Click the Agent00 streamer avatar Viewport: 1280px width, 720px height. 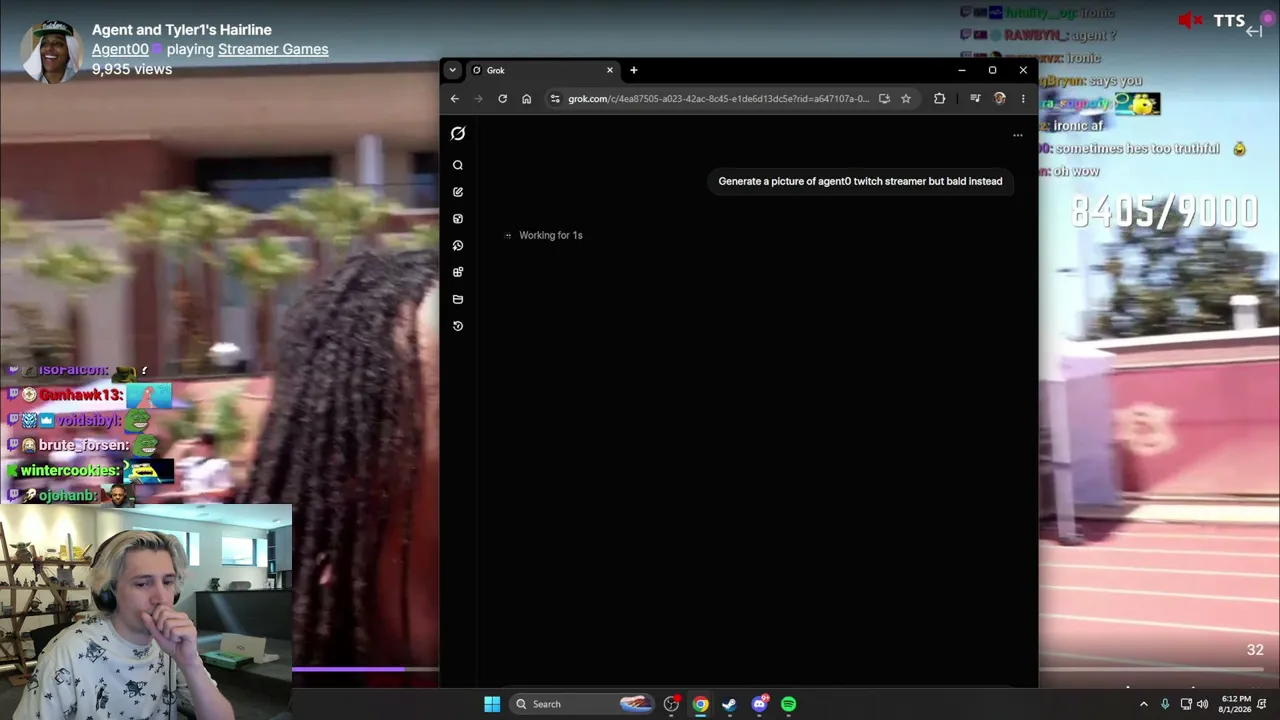pyautogui.click(x=52, y=50)
